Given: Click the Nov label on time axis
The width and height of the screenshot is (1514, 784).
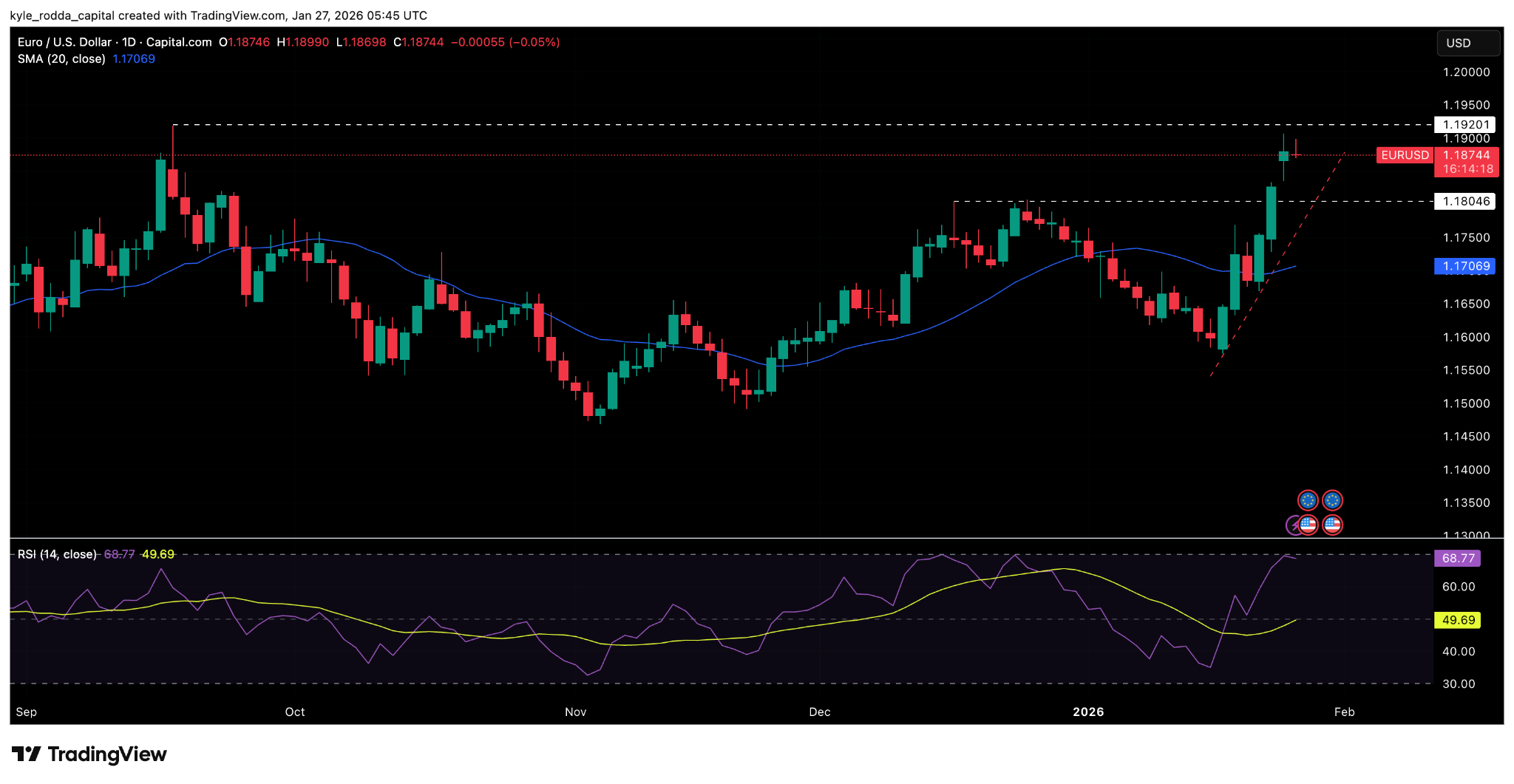Looking at the screenshot, I should 575,712.
